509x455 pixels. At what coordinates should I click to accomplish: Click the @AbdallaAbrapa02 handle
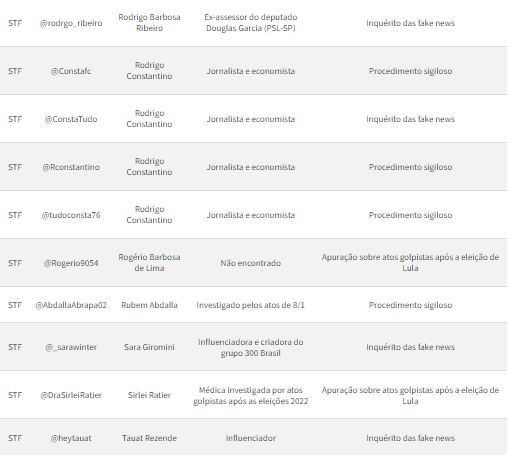click(71, 305)
